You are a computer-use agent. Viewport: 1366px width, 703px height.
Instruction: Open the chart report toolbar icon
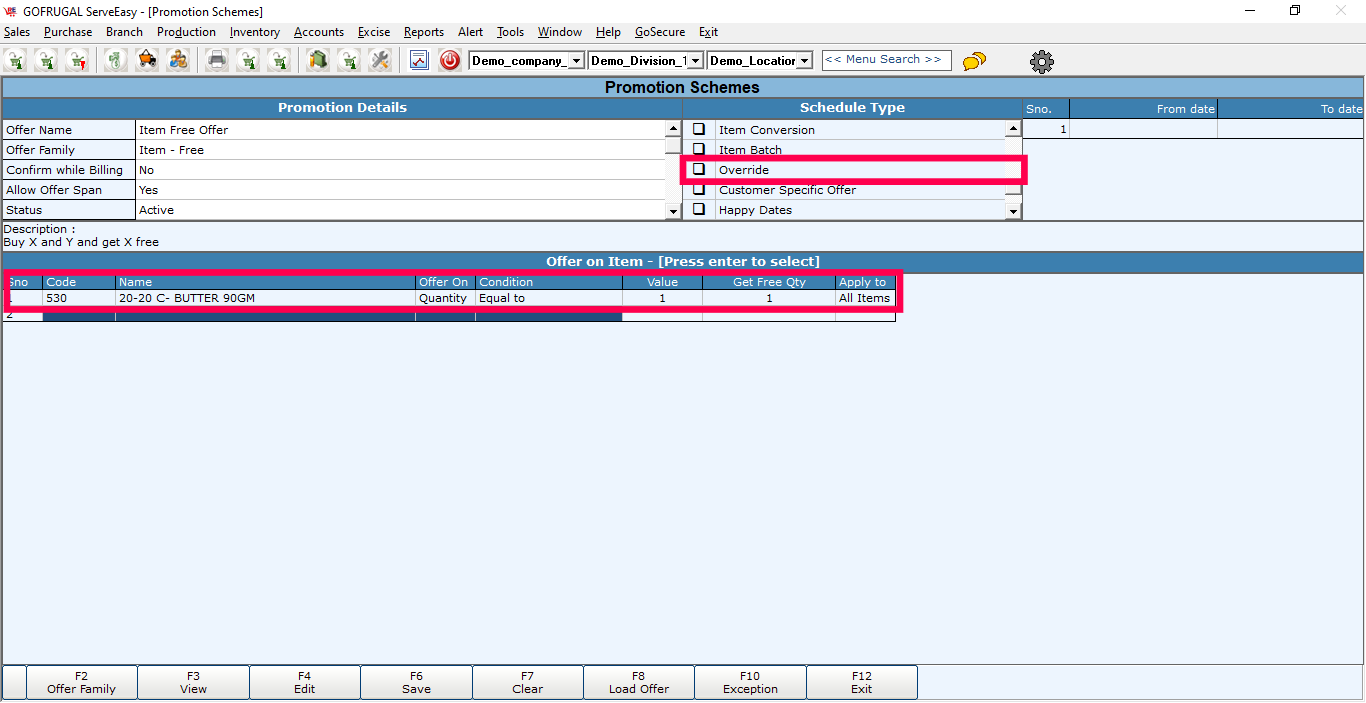tap(419, 60)
